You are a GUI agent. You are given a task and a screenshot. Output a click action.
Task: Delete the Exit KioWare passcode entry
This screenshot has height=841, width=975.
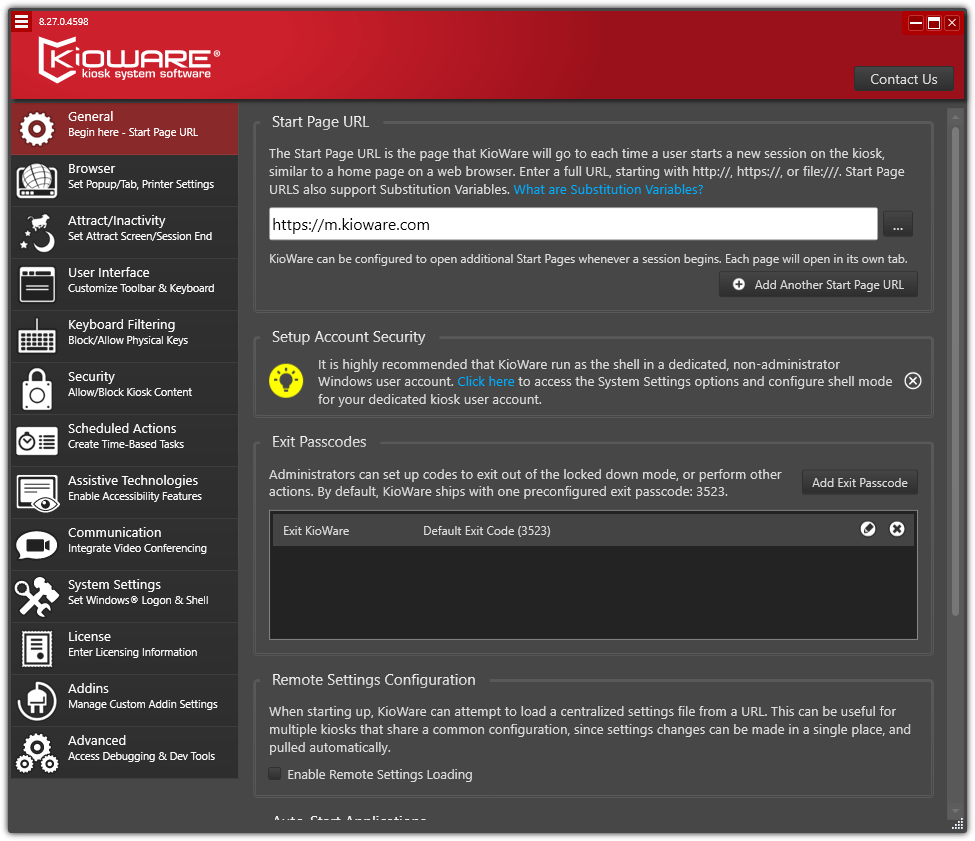point(897,529)
